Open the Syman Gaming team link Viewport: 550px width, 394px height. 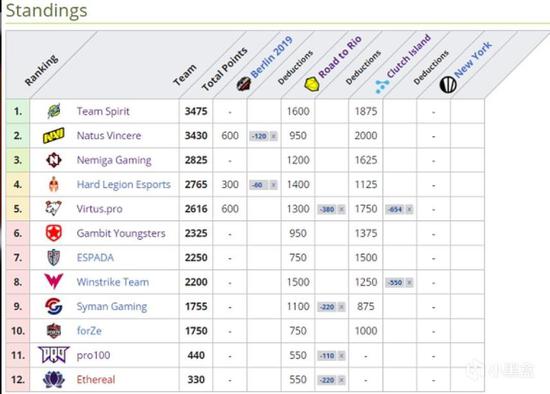coord(112,306)
